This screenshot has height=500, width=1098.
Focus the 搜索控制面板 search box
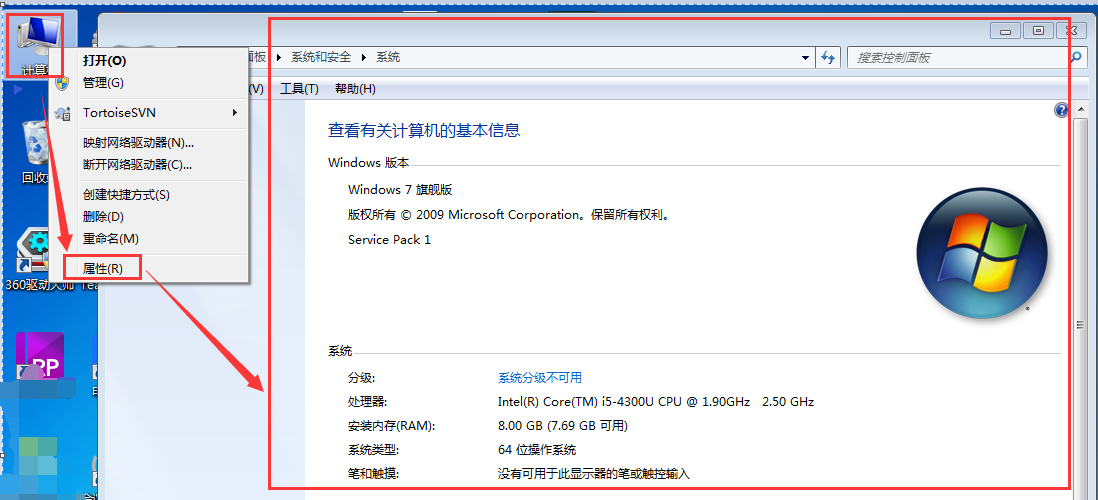(956, 57)
